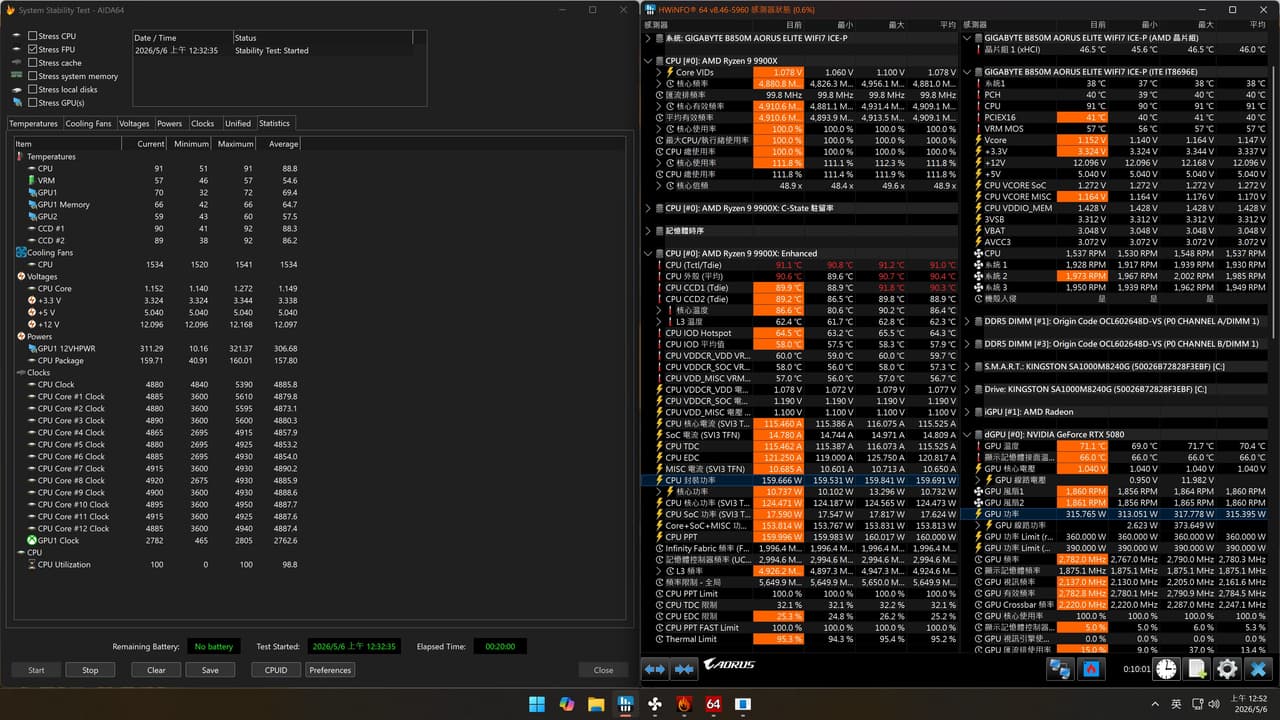Click the HWiNFO clock reset icon

pyautogui.click(x=1166, y=669)
